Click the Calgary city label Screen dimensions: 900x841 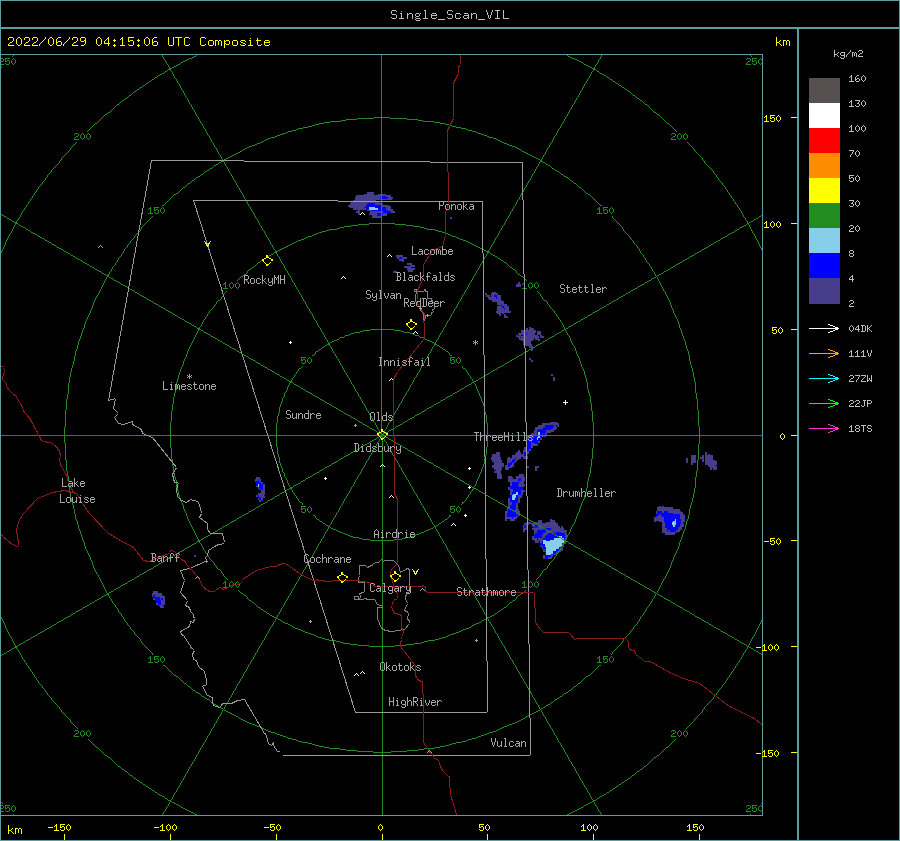[390, 588]
